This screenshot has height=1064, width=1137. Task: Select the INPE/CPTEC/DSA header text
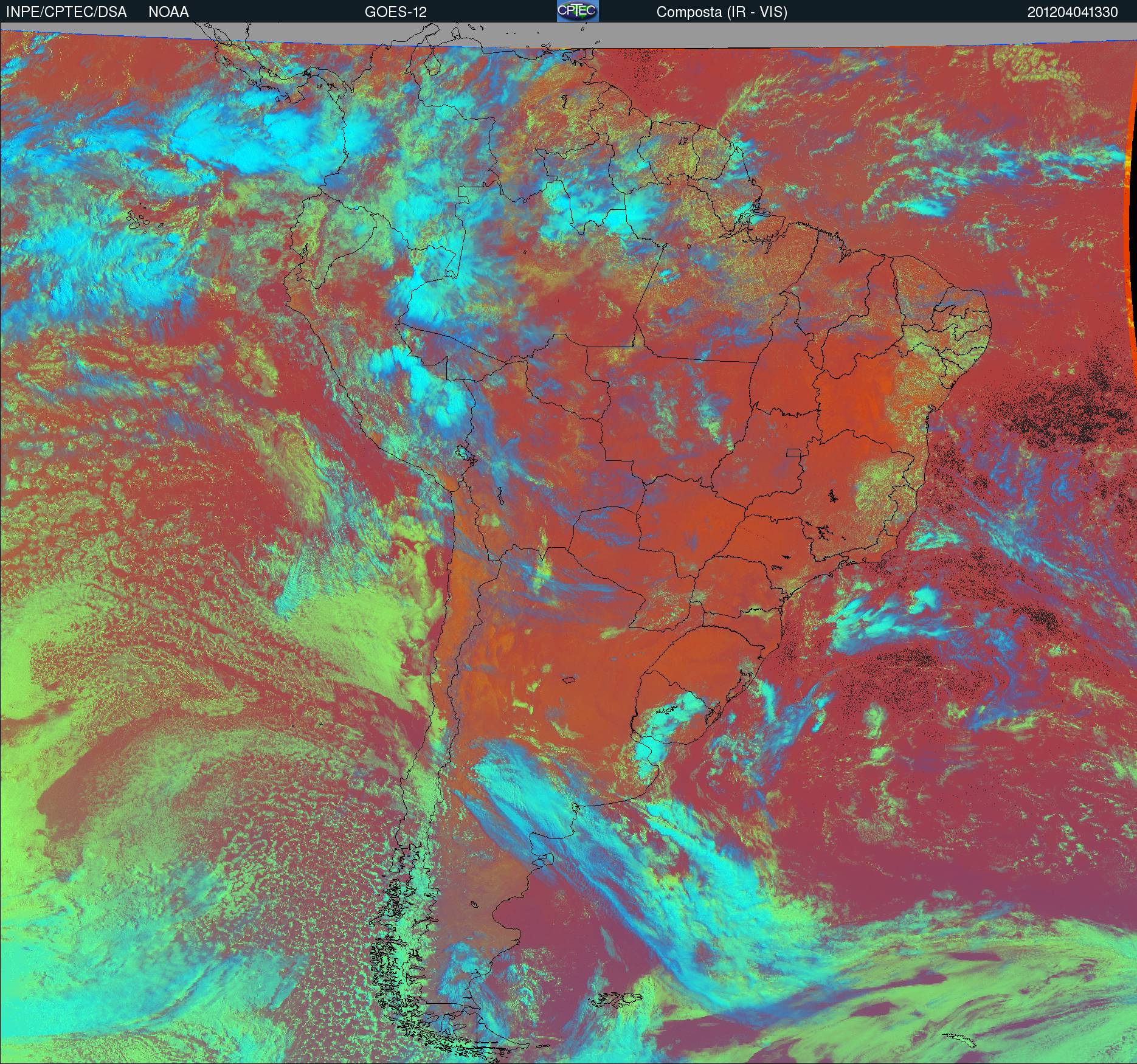[66, 12]
